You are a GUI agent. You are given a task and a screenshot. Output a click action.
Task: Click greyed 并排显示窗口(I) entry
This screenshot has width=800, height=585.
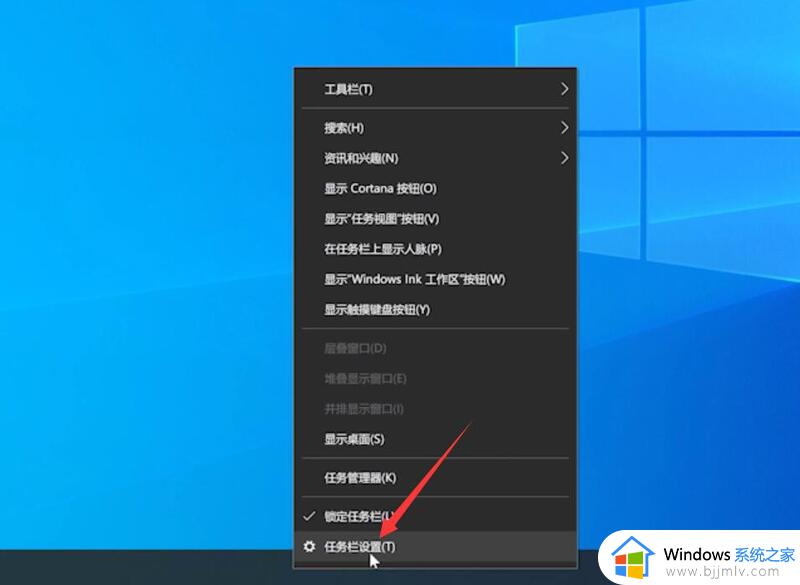coord(435,409)
